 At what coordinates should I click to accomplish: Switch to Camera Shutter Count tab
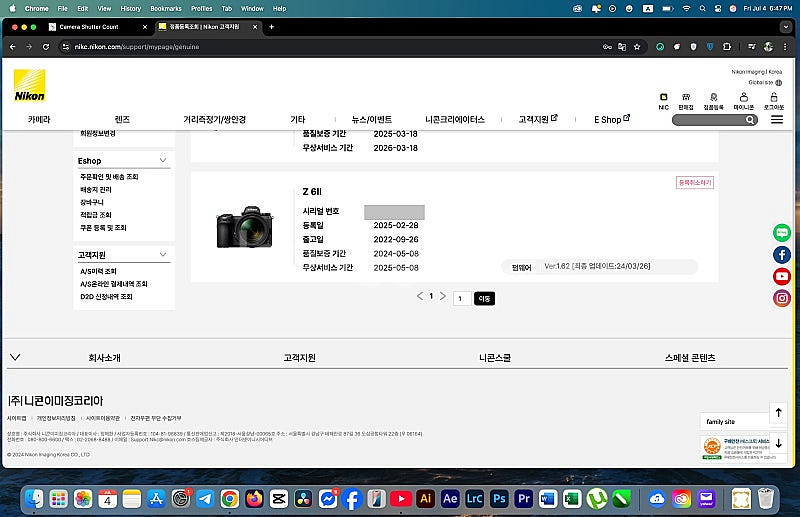click(98, 27)
